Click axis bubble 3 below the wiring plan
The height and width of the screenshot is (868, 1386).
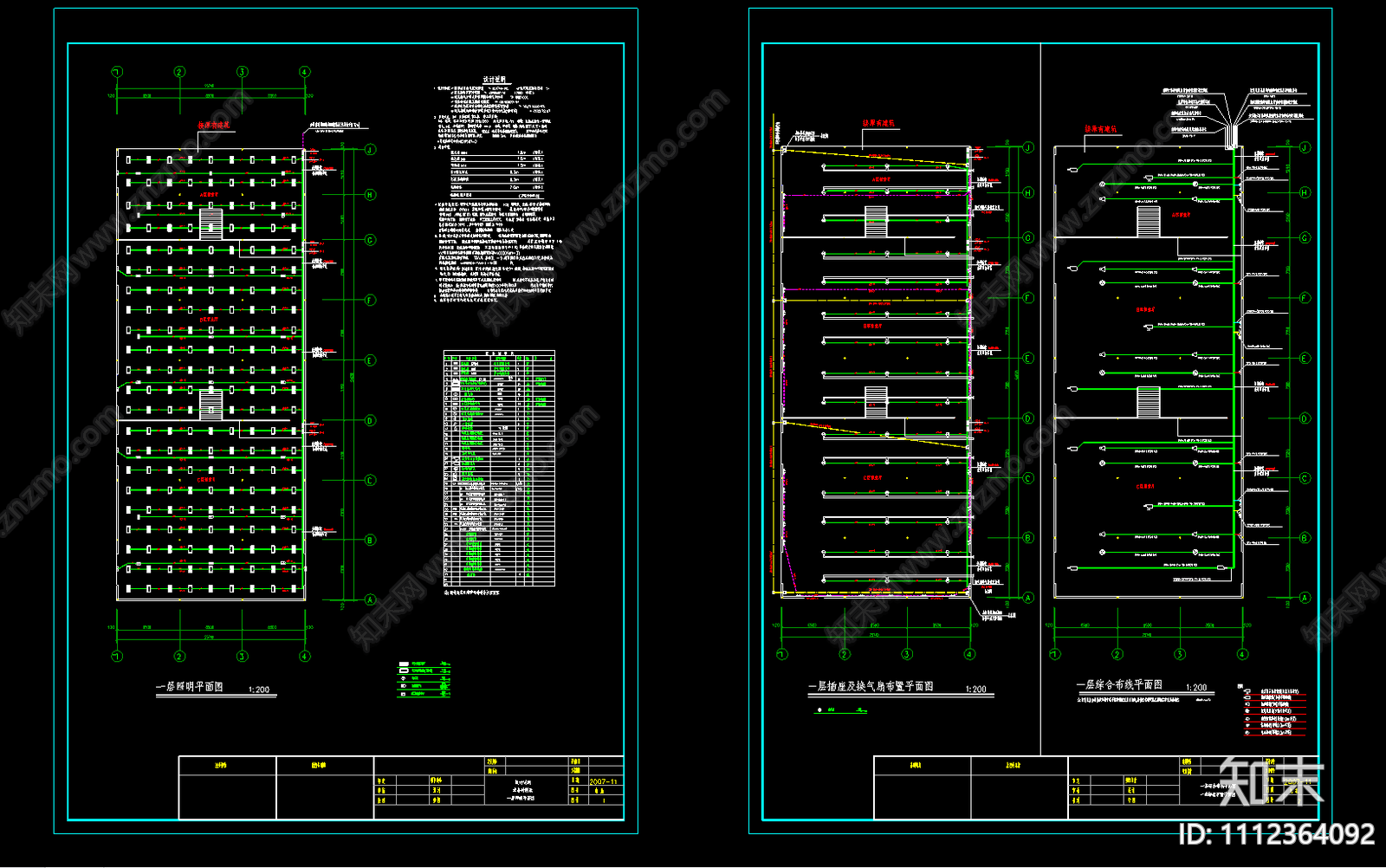point(1180,654)
